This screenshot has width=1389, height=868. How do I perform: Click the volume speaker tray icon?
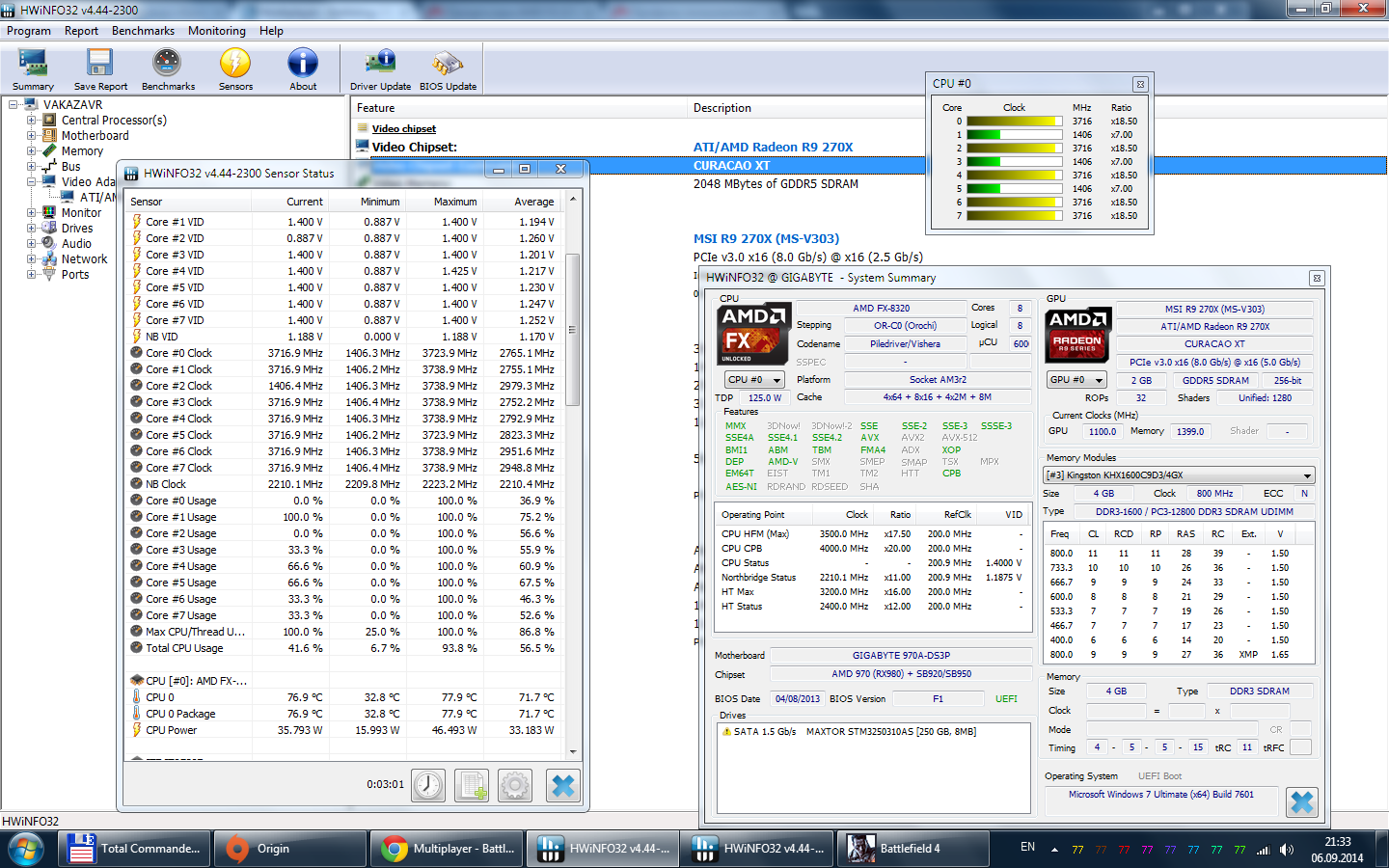point(1287,850)
